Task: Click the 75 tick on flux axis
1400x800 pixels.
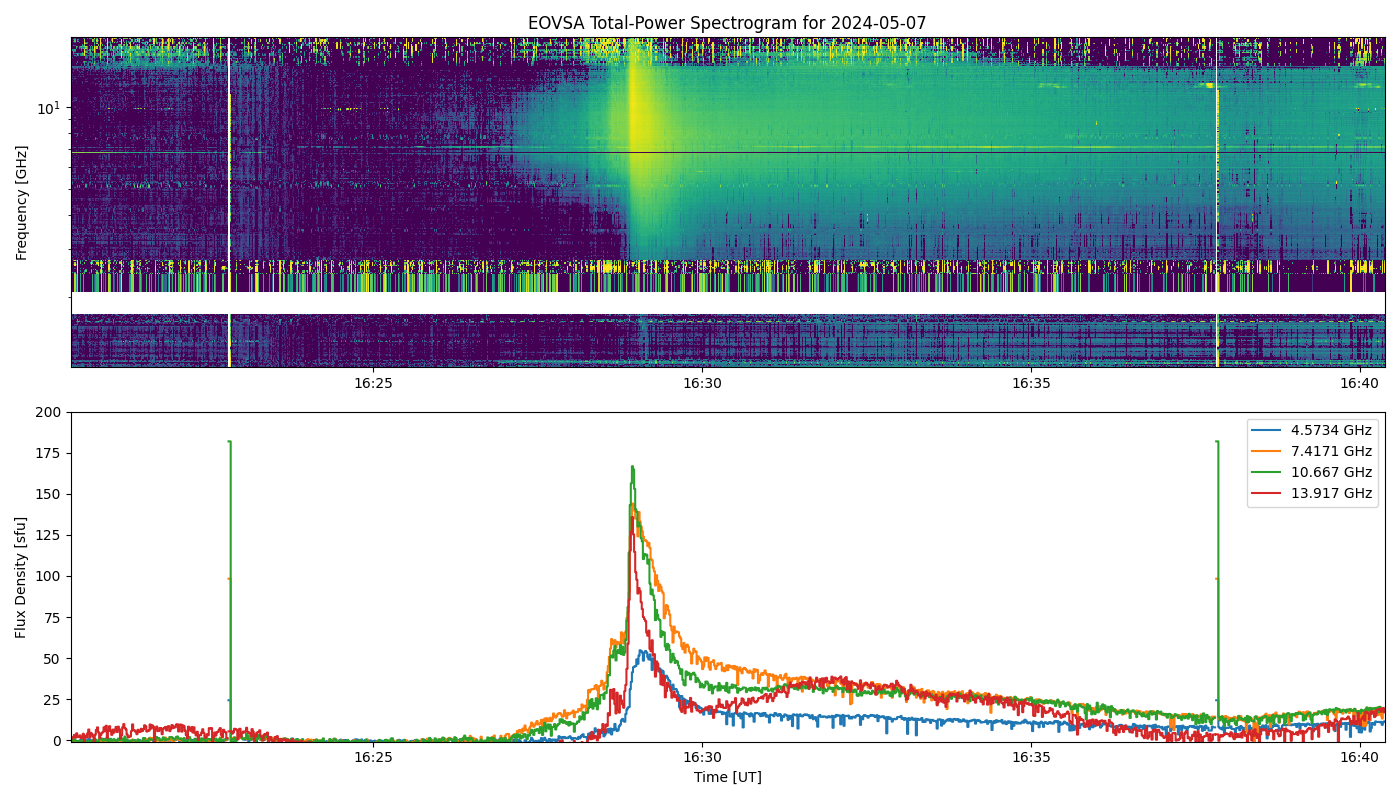Action: (54, 617)
